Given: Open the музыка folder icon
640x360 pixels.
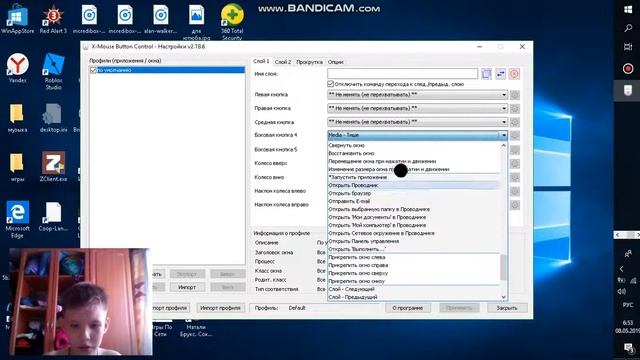Looking at the screenshot, I should coord(17,118).
